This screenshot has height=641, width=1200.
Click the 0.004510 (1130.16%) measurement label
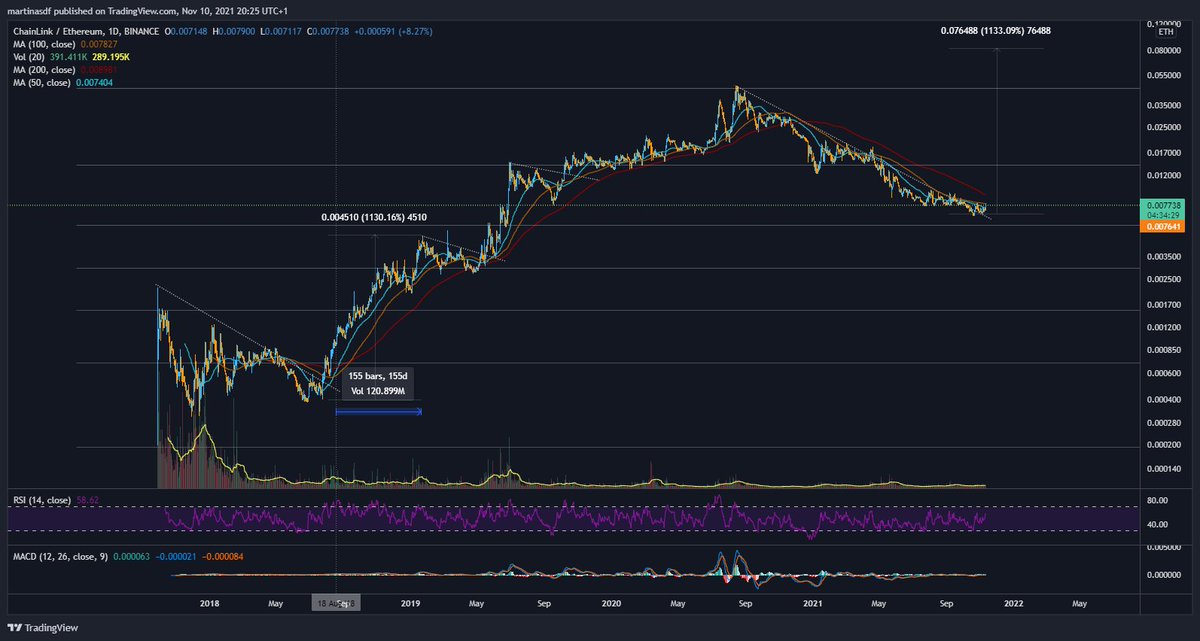375,216
